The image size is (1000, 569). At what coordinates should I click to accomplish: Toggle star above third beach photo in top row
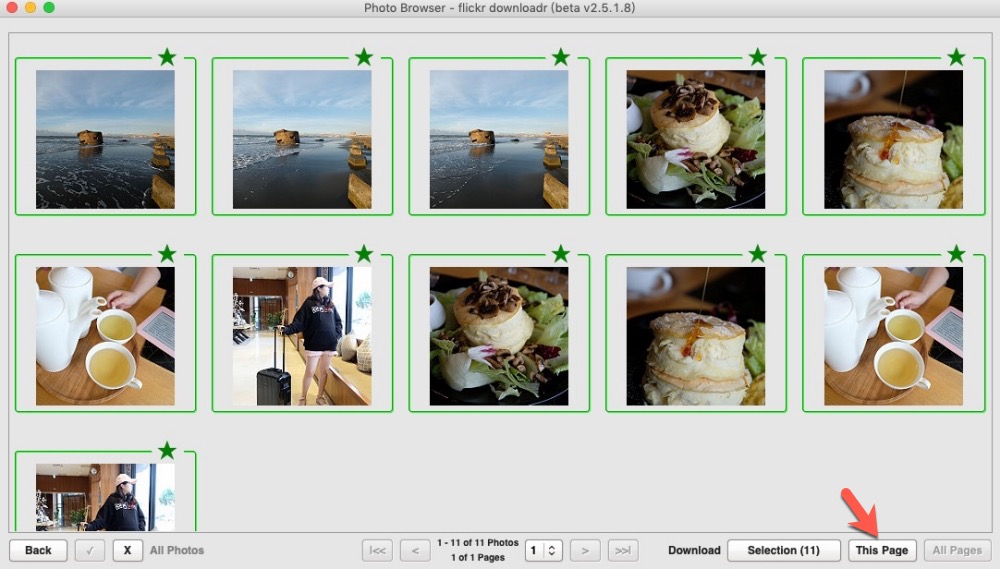tap(561, 57)
